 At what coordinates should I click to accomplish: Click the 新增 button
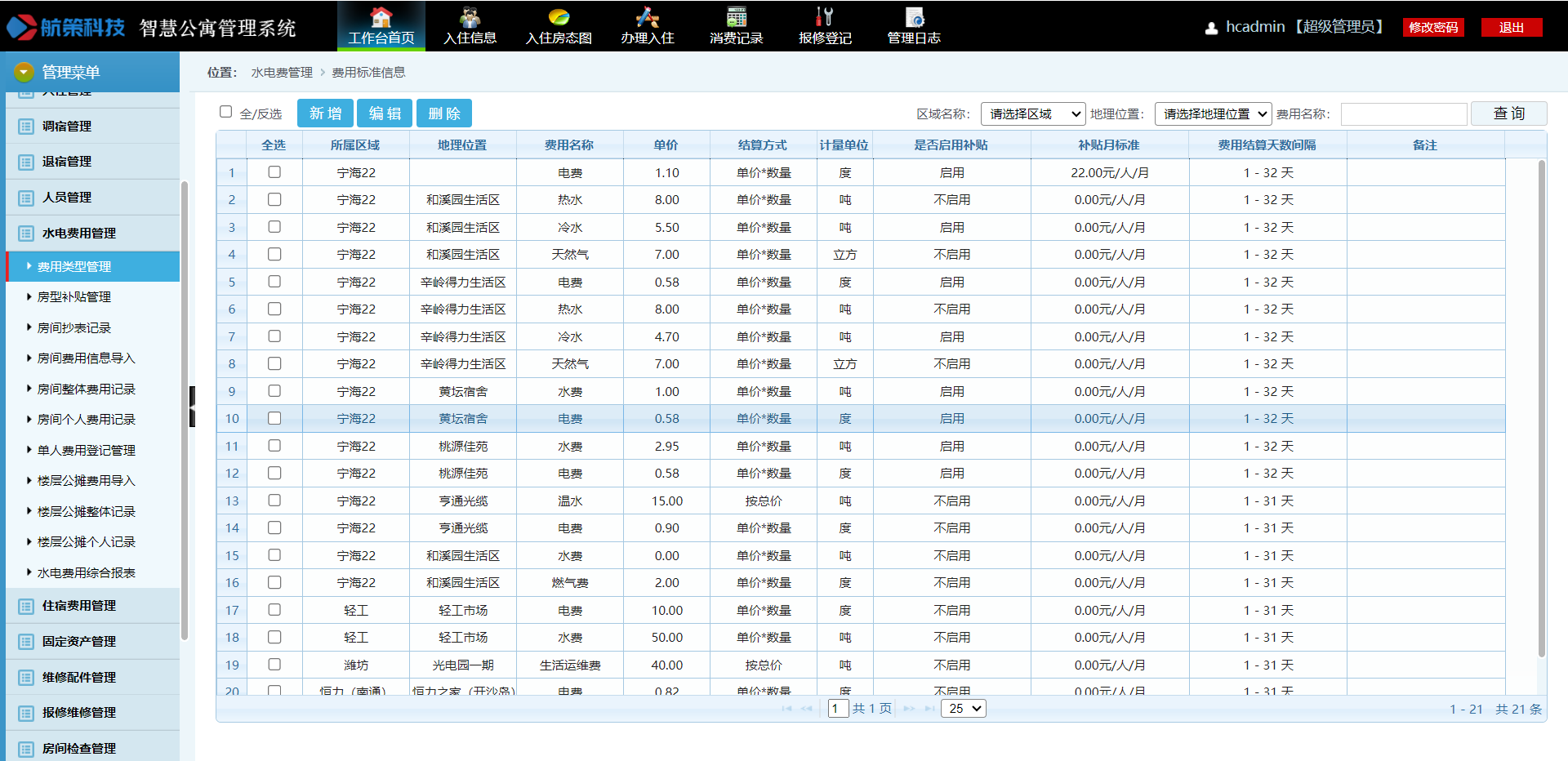point(325,113)
